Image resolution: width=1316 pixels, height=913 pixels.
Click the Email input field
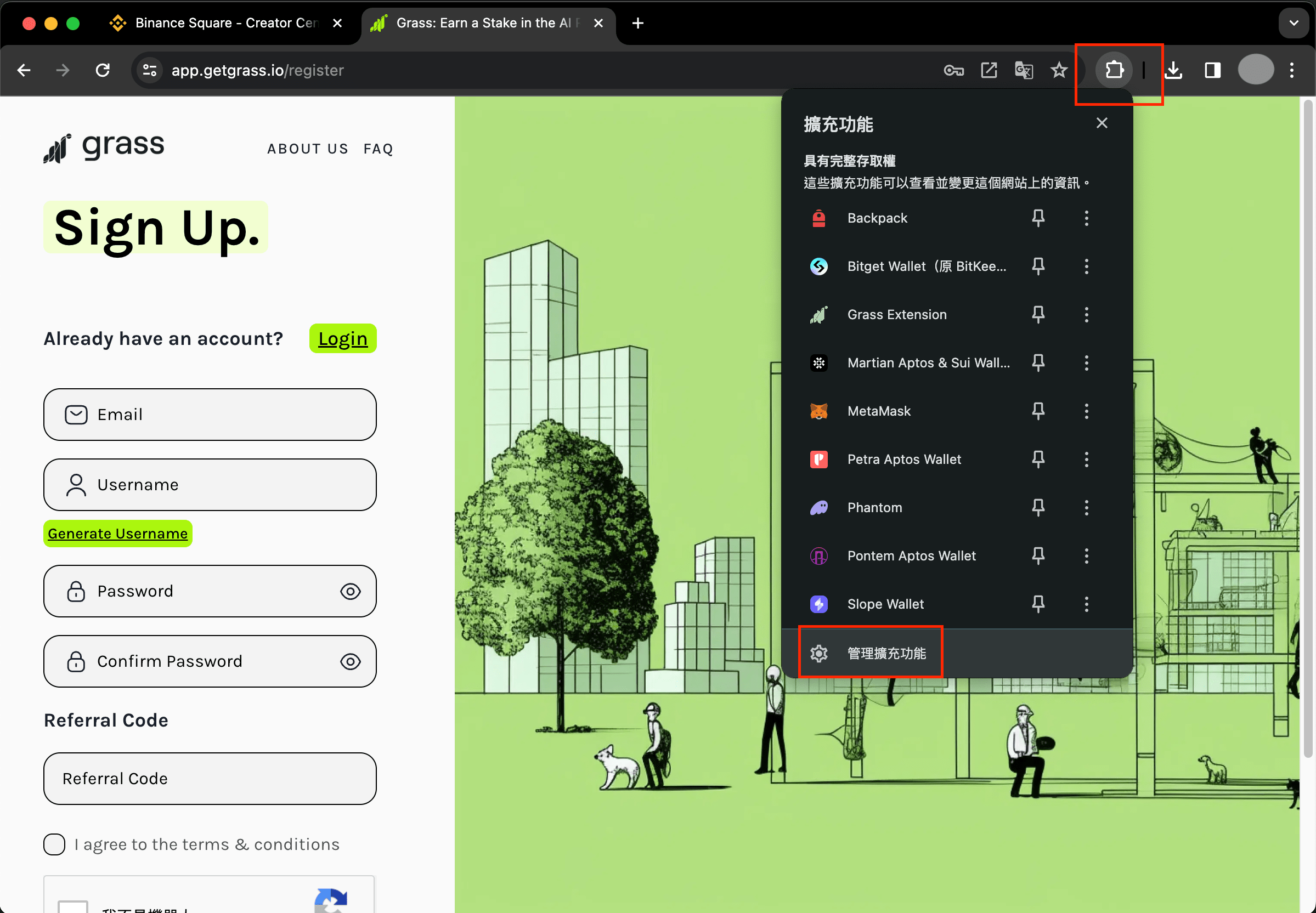click(210, 415)
